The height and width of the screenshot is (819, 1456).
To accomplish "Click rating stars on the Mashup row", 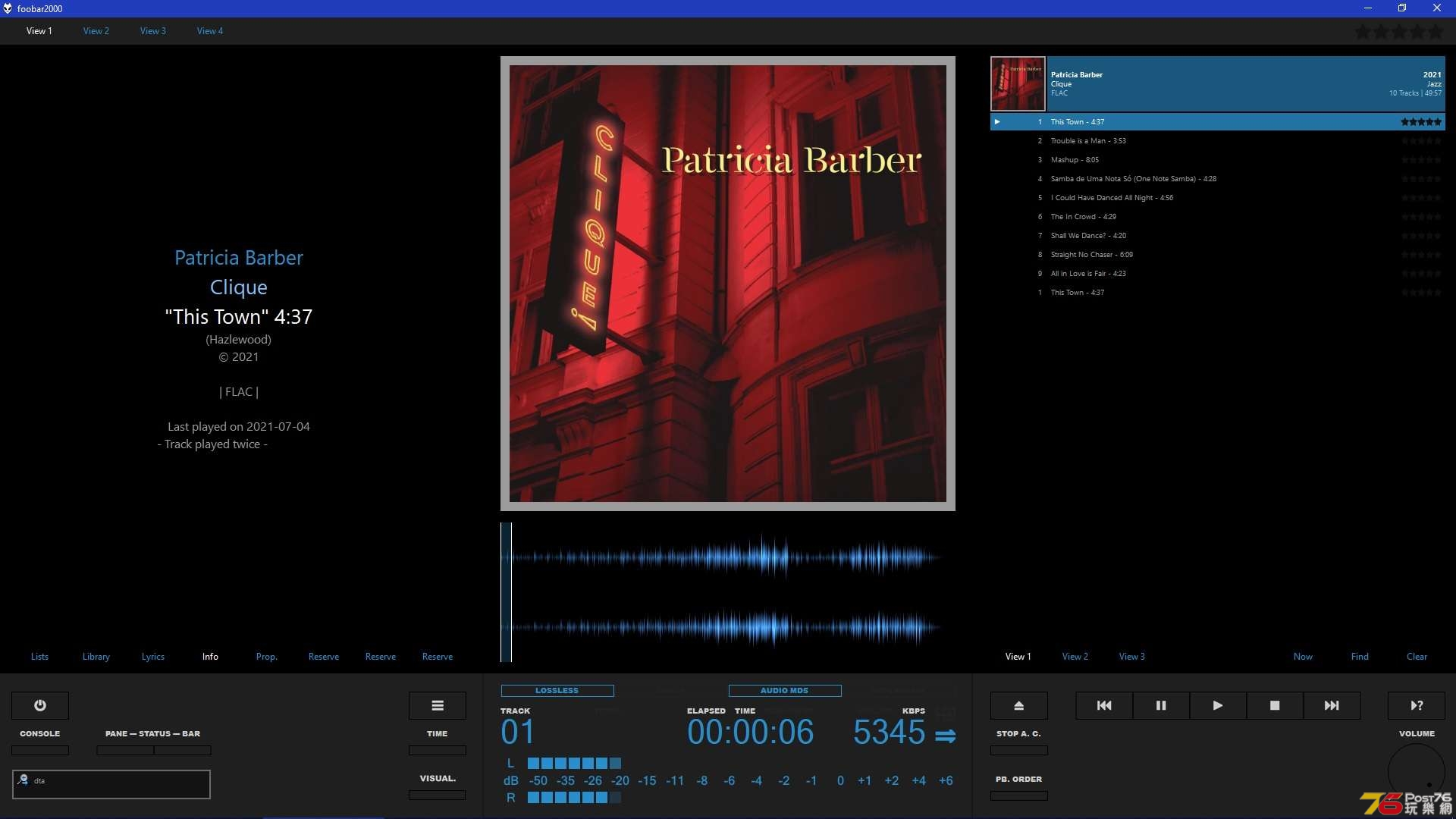I will (x=1421, y=160).
